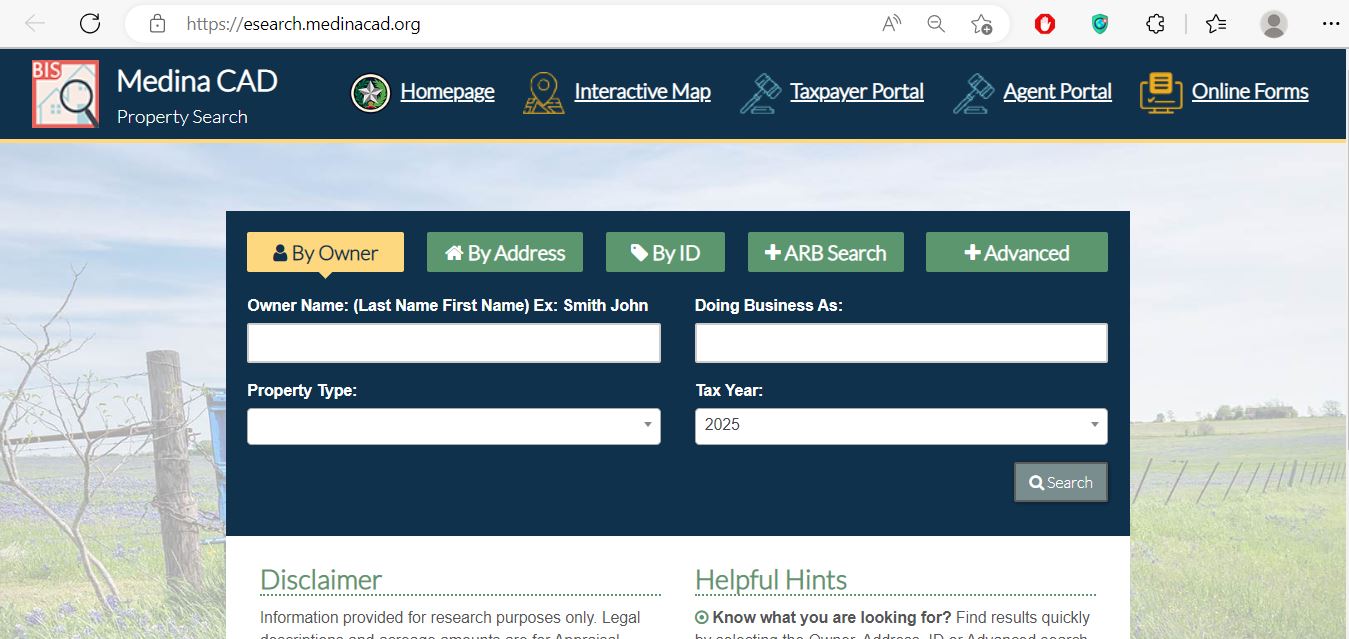
Task: Switch to the By Address tab
Action: pyautogui.click(x=505, y=253)
